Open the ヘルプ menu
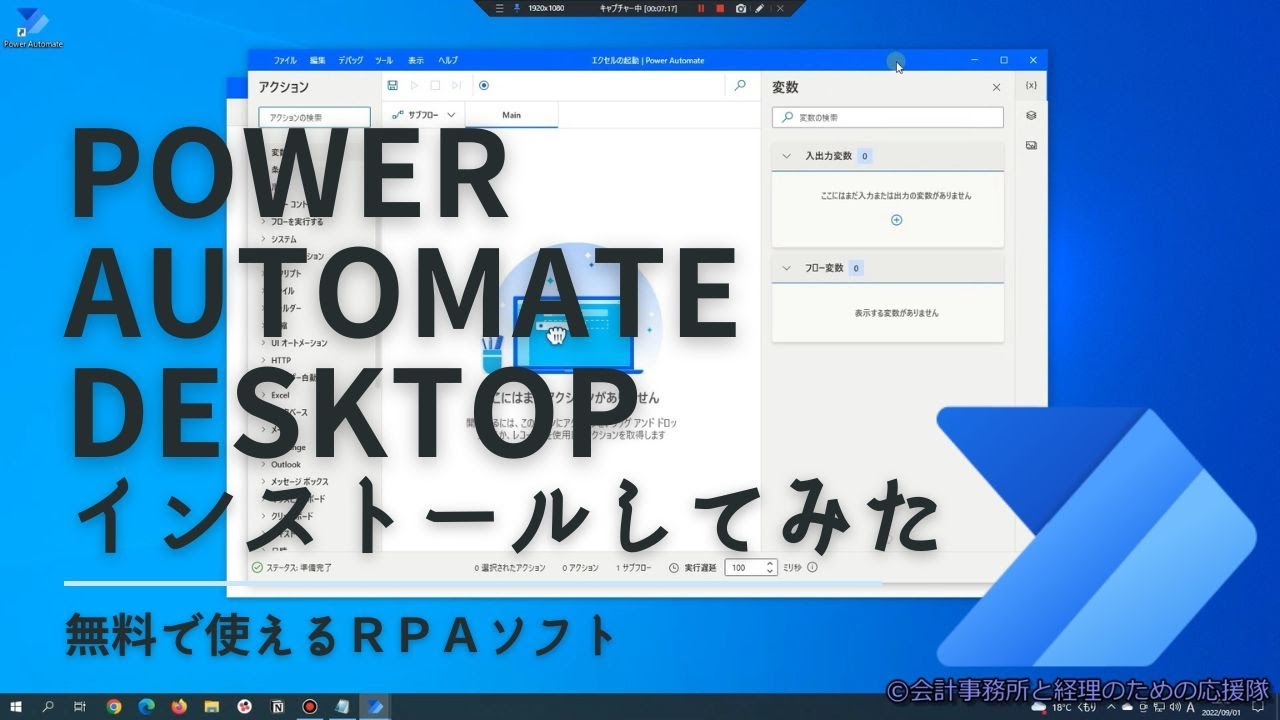The height and width of the screenshot is (720, 1280). [x=448, y=60]
